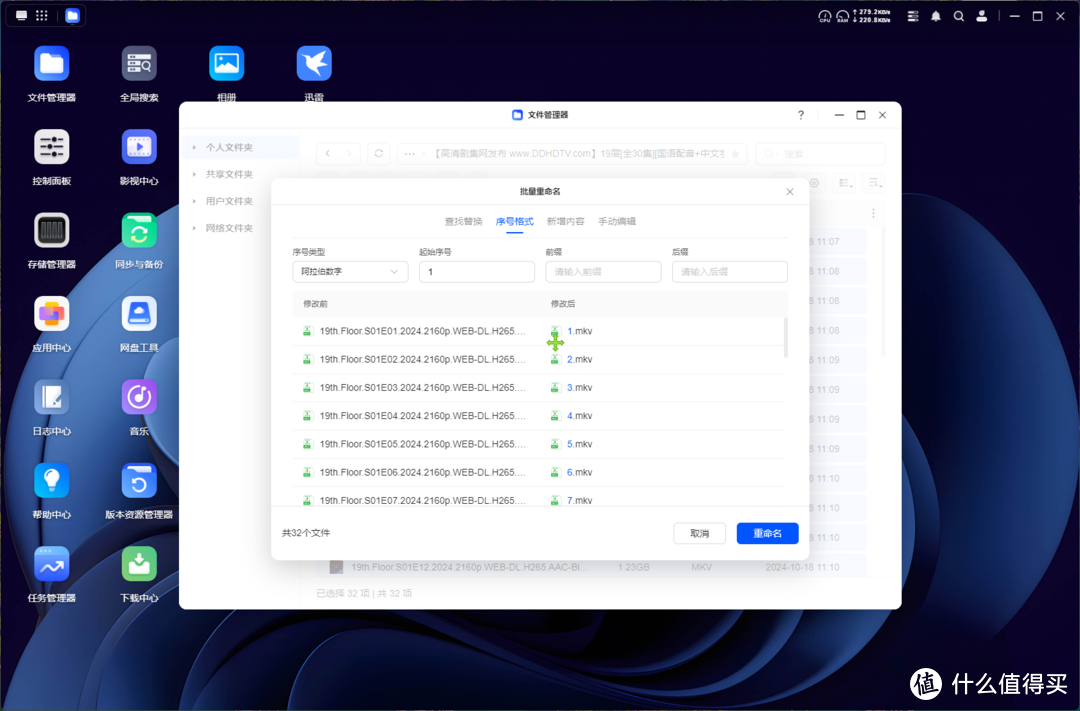
Task: Confirm renaming with the 重命名 button
Action: click(x=767, y=533)
